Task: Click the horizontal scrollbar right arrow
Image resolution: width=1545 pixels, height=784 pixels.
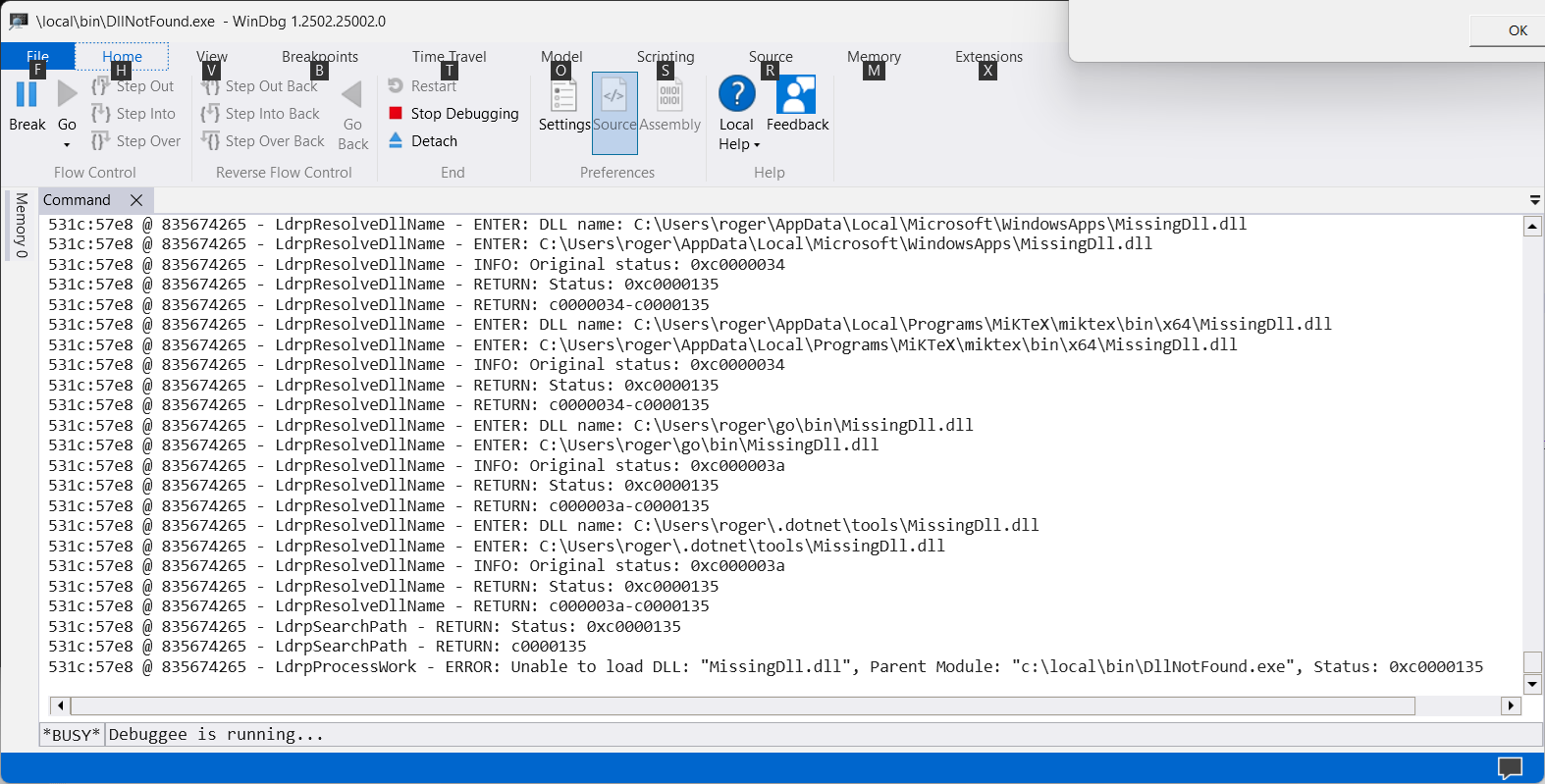Action: (1511, 706)
